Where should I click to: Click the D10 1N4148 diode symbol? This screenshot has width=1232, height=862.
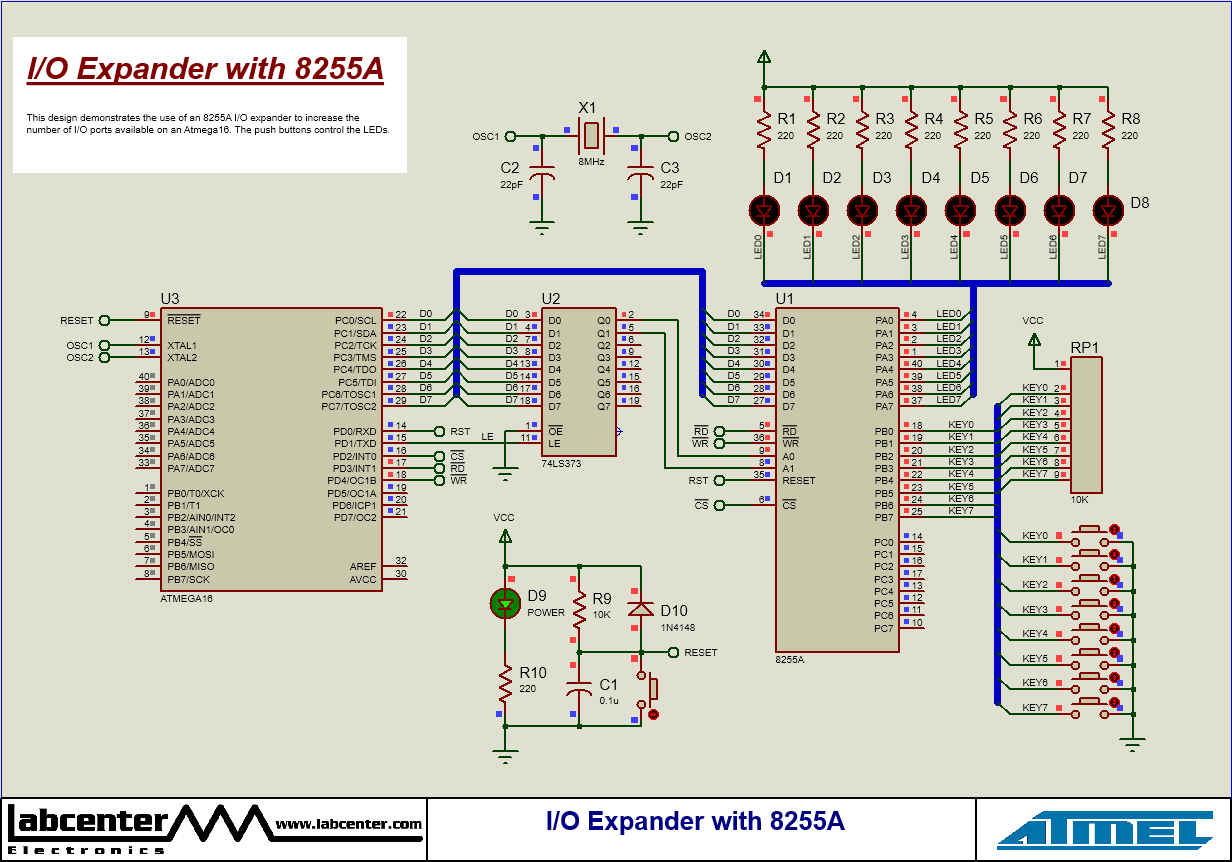[640, 608]
